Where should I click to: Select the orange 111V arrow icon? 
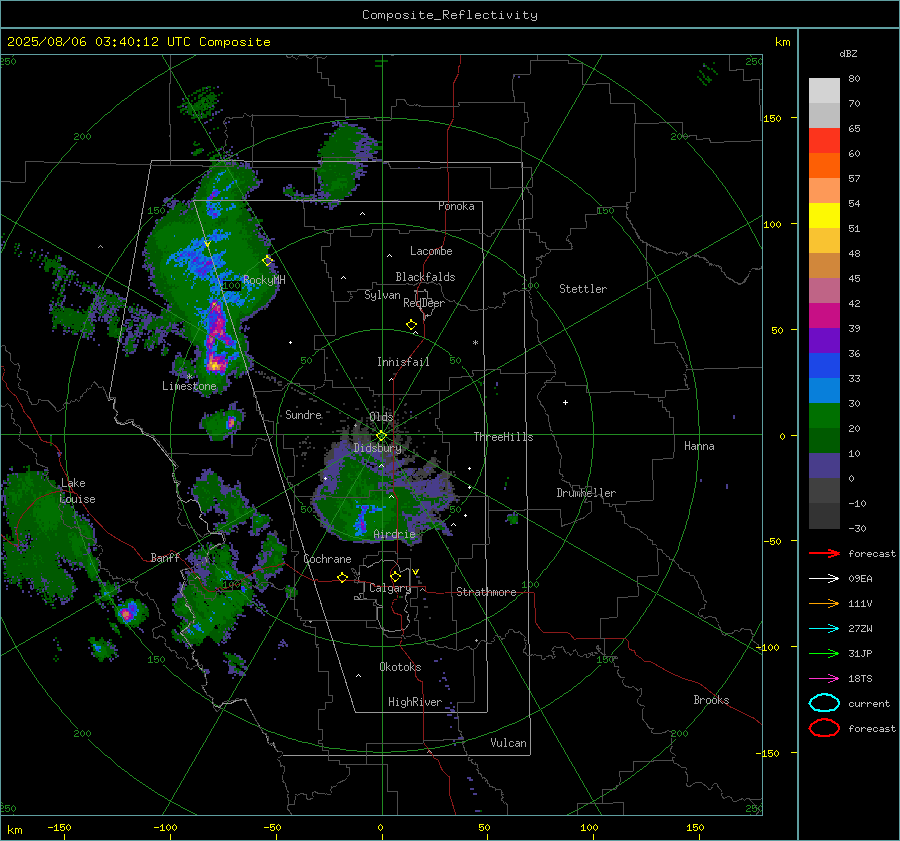pos(824,603)
